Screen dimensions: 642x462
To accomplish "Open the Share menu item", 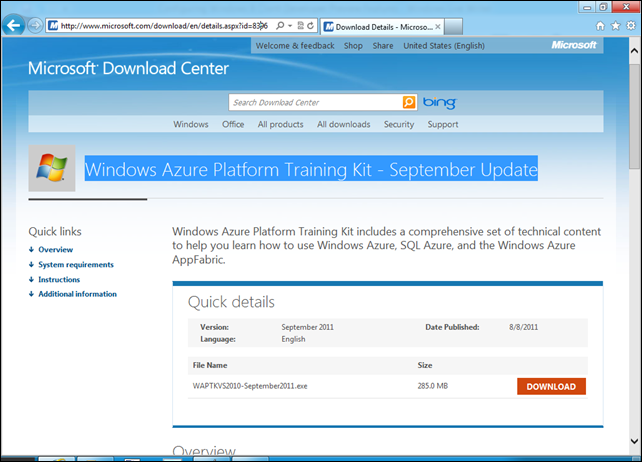I will pyautogui.click(x=383, y=46).
